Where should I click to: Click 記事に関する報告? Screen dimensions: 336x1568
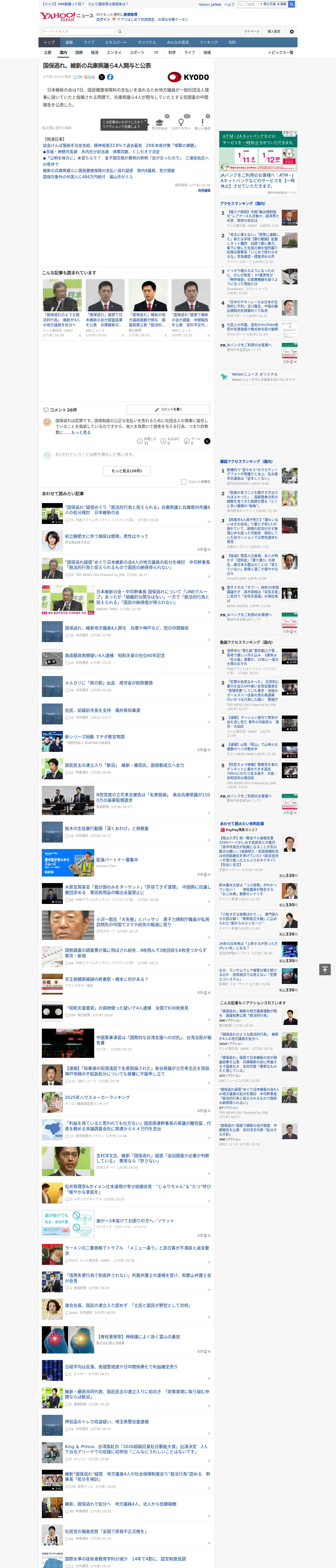pyautogui.click(x=57, y=128)
